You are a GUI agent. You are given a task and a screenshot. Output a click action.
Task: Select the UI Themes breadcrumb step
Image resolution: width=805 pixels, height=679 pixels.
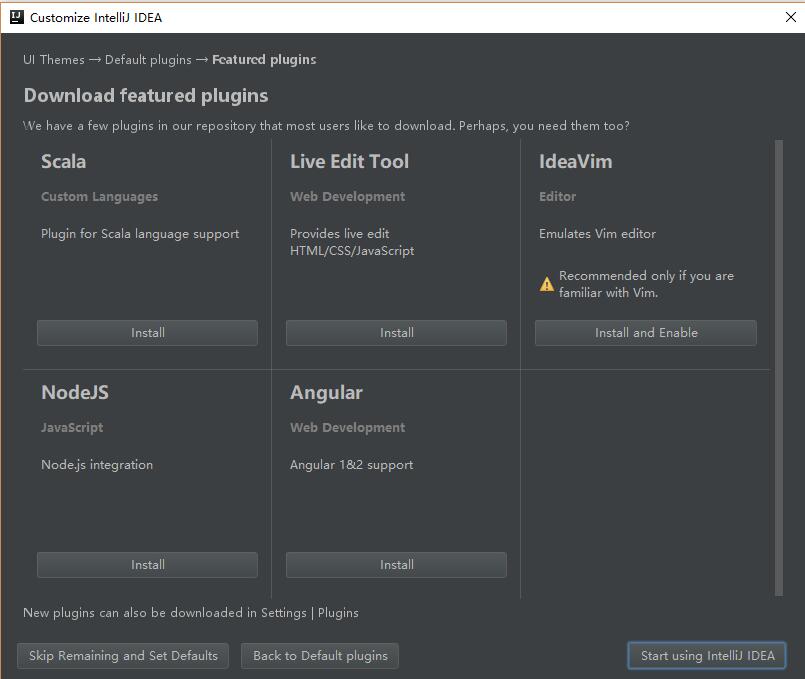pos(54,60)
